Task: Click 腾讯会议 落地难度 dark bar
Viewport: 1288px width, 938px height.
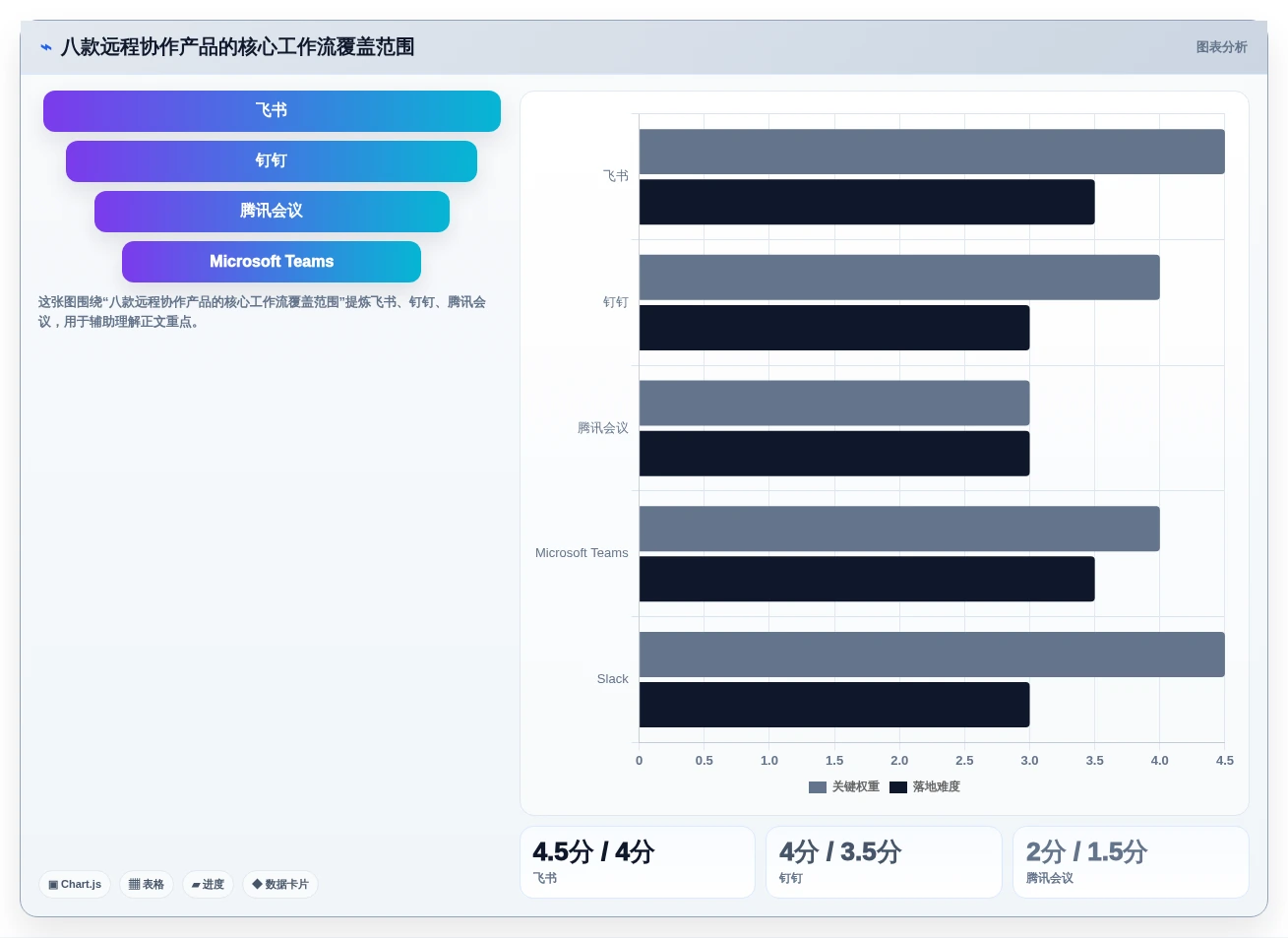Action: tap(834, 454)
